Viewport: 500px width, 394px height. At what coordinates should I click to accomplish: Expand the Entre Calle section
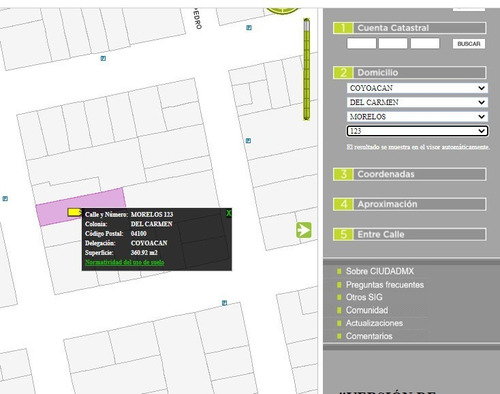coord(409,234)
